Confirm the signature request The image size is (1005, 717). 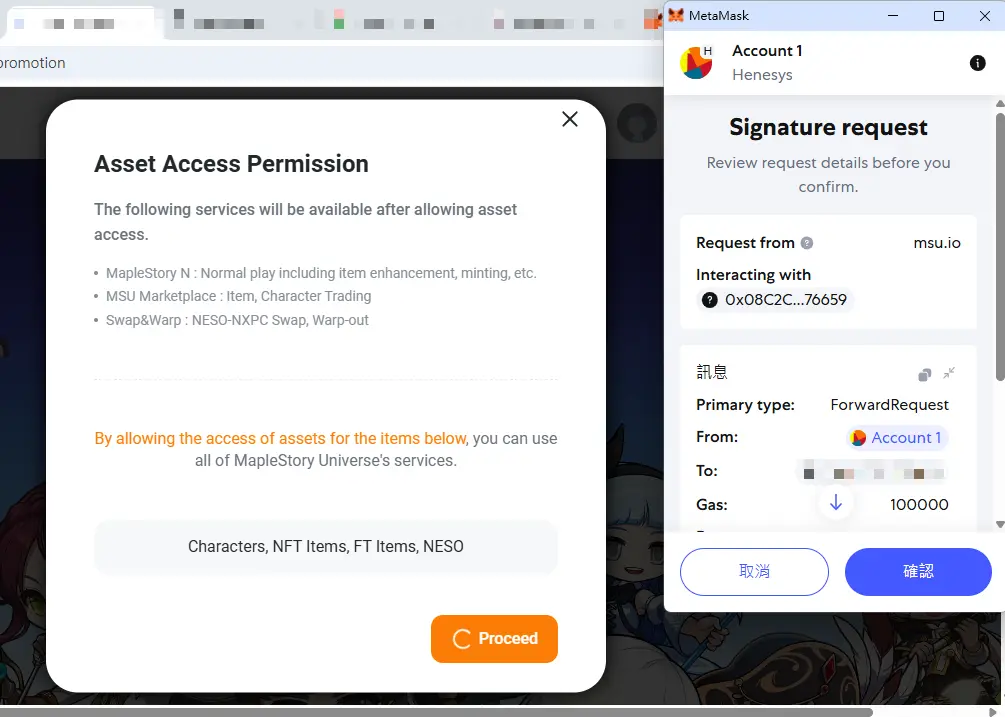(918, 572)
